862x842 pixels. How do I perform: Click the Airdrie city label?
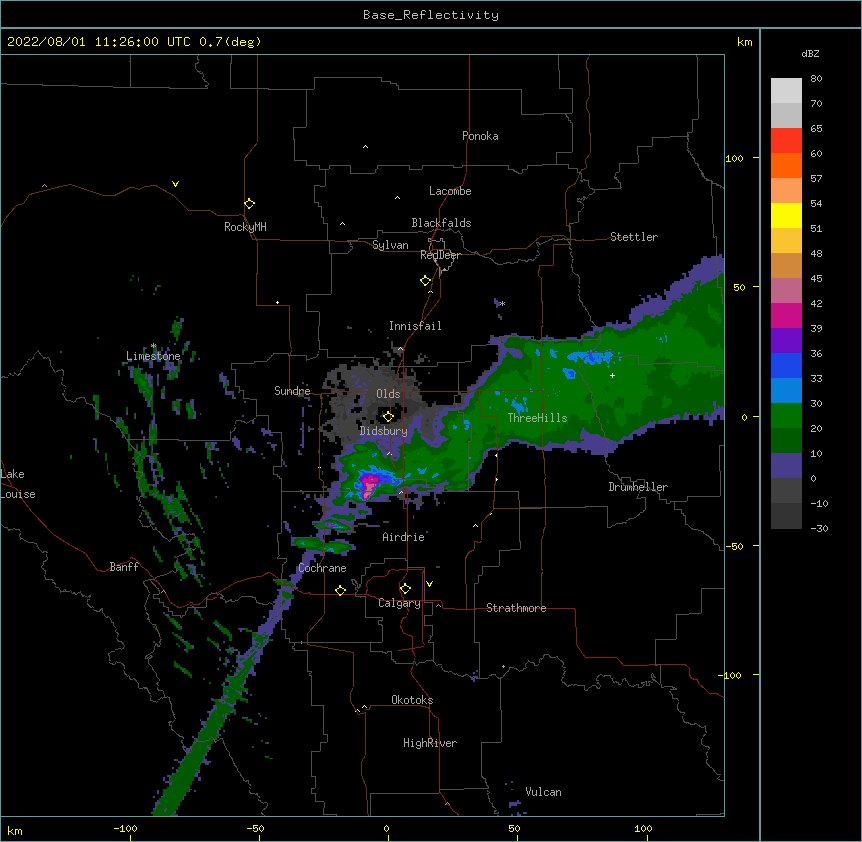pyautogui.click(x=403, y=537)
